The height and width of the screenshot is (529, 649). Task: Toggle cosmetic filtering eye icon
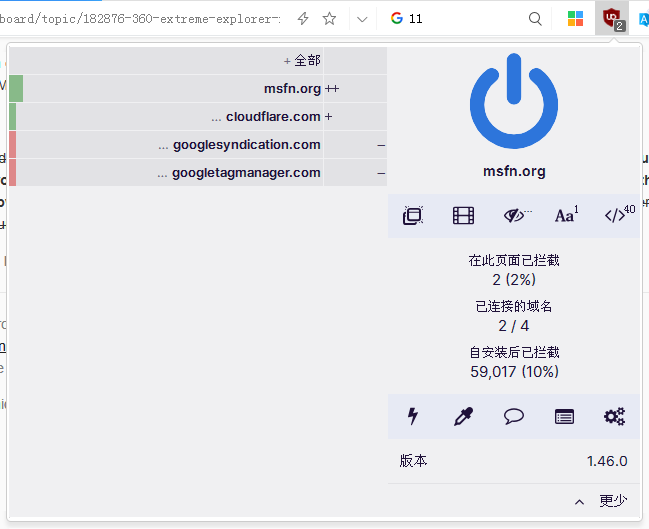point(514,215)
